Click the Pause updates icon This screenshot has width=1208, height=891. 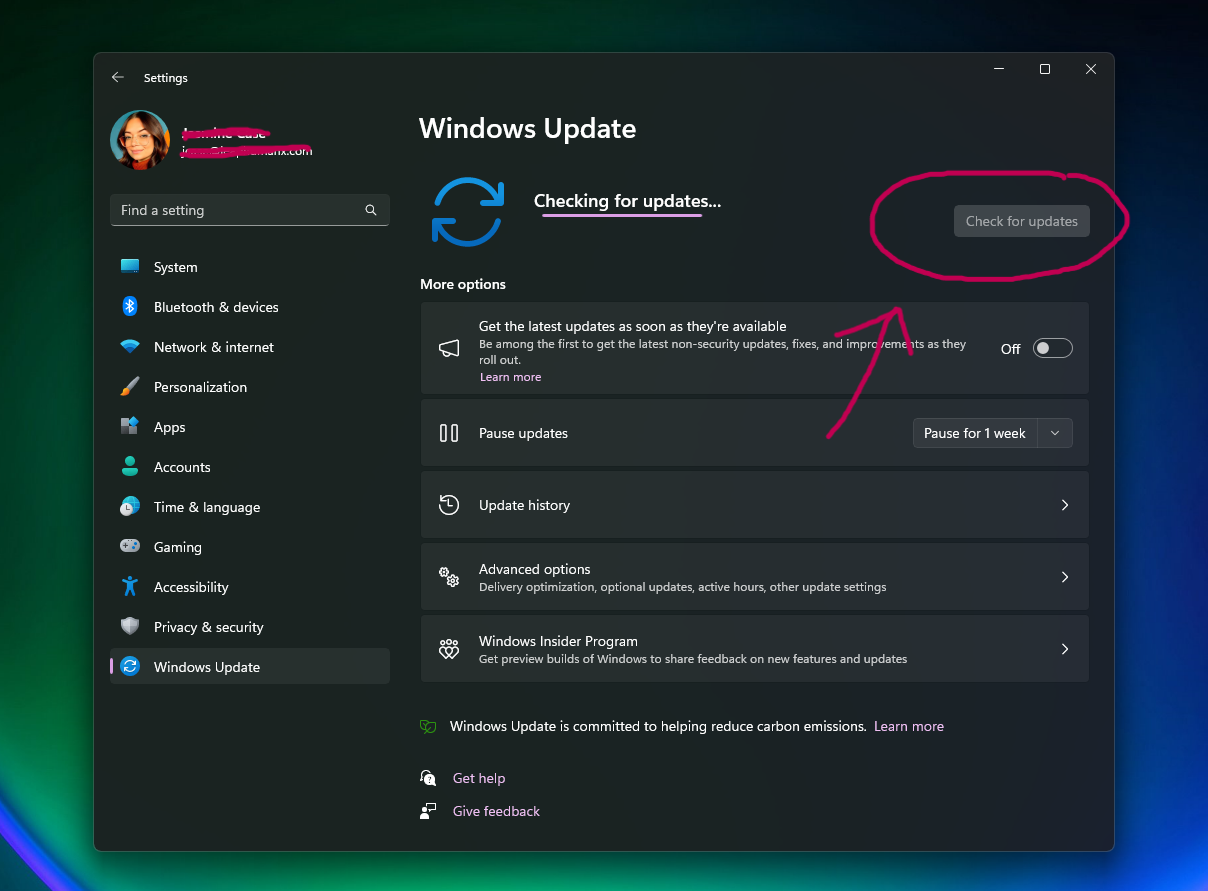click(449, 433)
